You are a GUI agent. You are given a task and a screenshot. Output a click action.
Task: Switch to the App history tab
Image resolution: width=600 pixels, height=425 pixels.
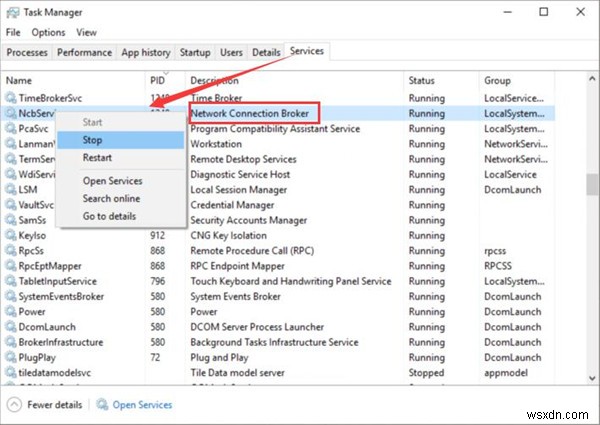[x=146, y=52]
